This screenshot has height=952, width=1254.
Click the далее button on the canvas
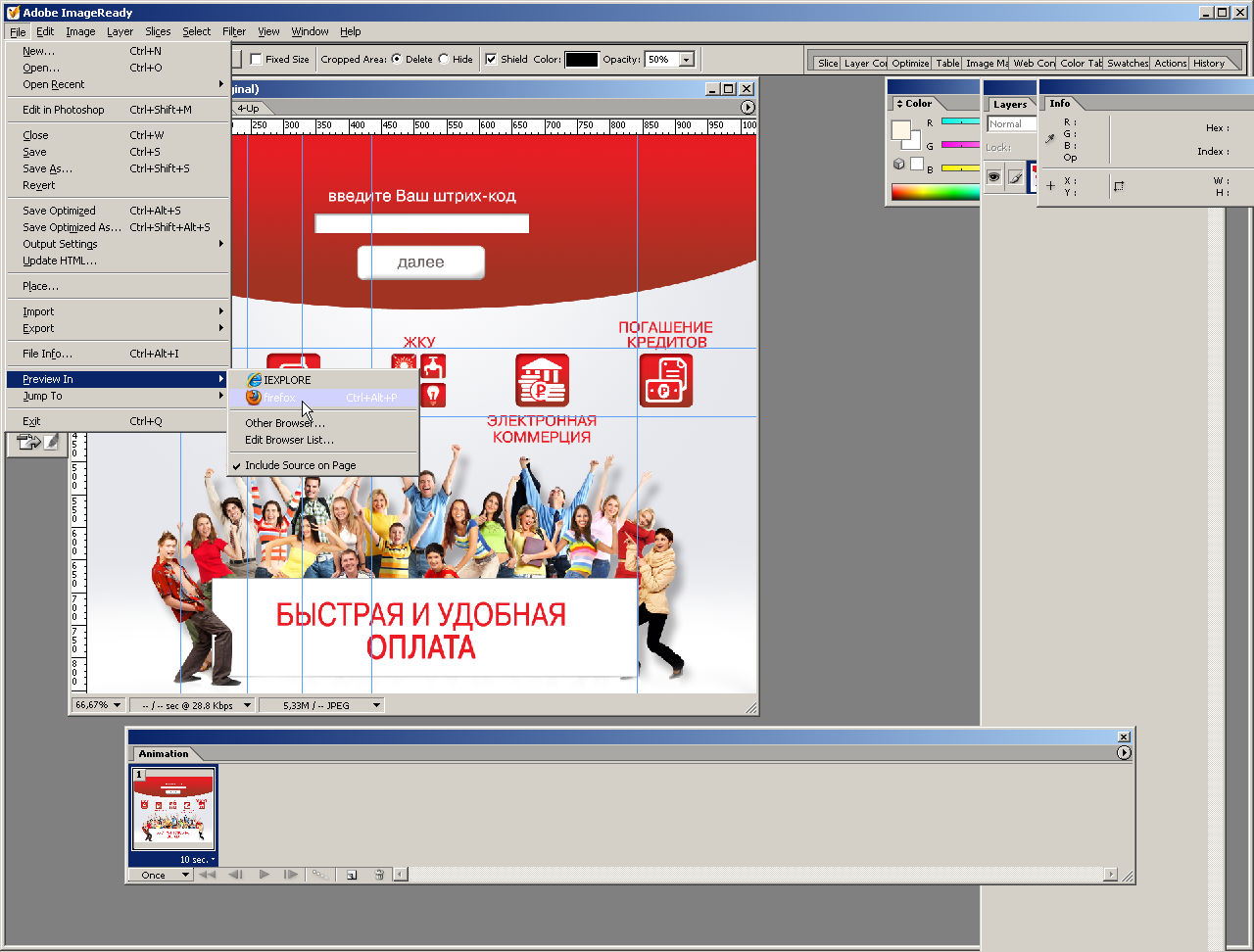pos(421,262)
